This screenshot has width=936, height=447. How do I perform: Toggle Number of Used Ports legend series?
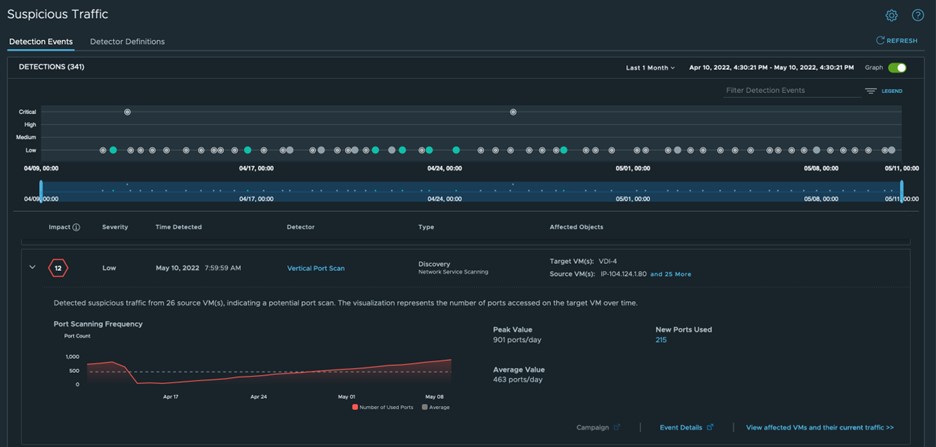pyautogui.click(x=383, y=407)
